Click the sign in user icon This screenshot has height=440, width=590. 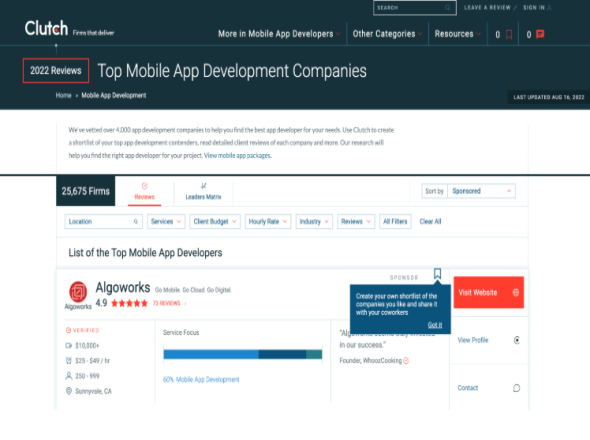[549, 8]
